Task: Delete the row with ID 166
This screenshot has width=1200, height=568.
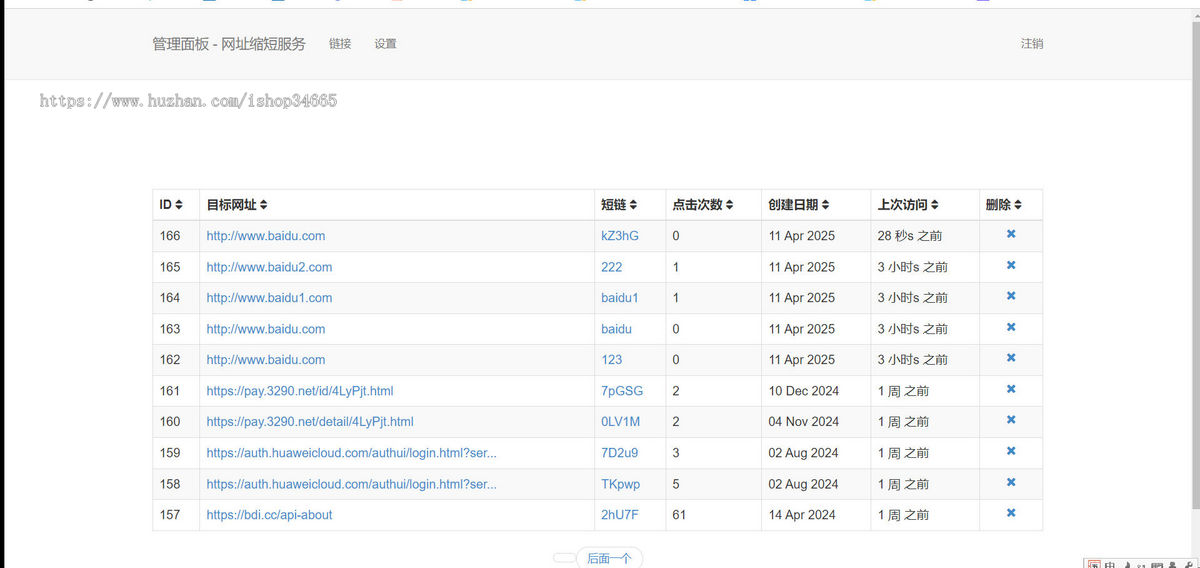Action: click(x=1011, y=234)
